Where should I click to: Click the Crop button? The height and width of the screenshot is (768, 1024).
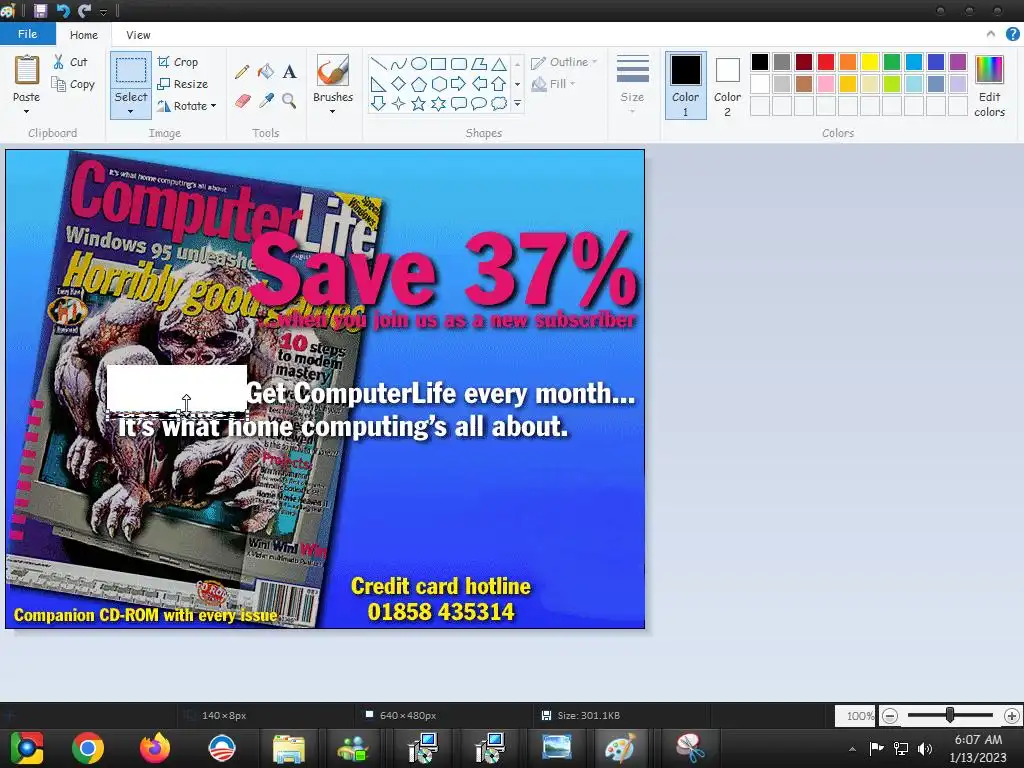click(x=177, y=62)
